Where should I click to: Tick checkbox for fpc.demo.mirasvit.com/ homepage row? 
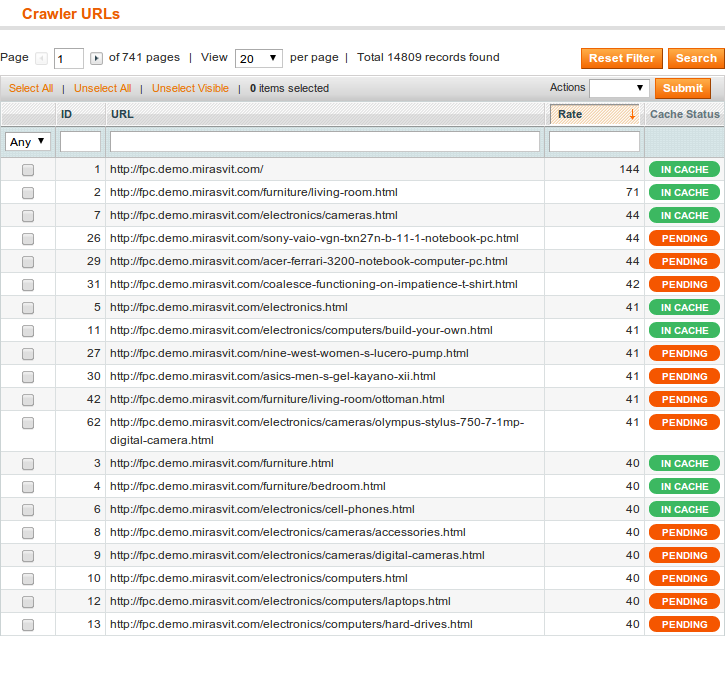pyautogui.click(x=28, y=170)
